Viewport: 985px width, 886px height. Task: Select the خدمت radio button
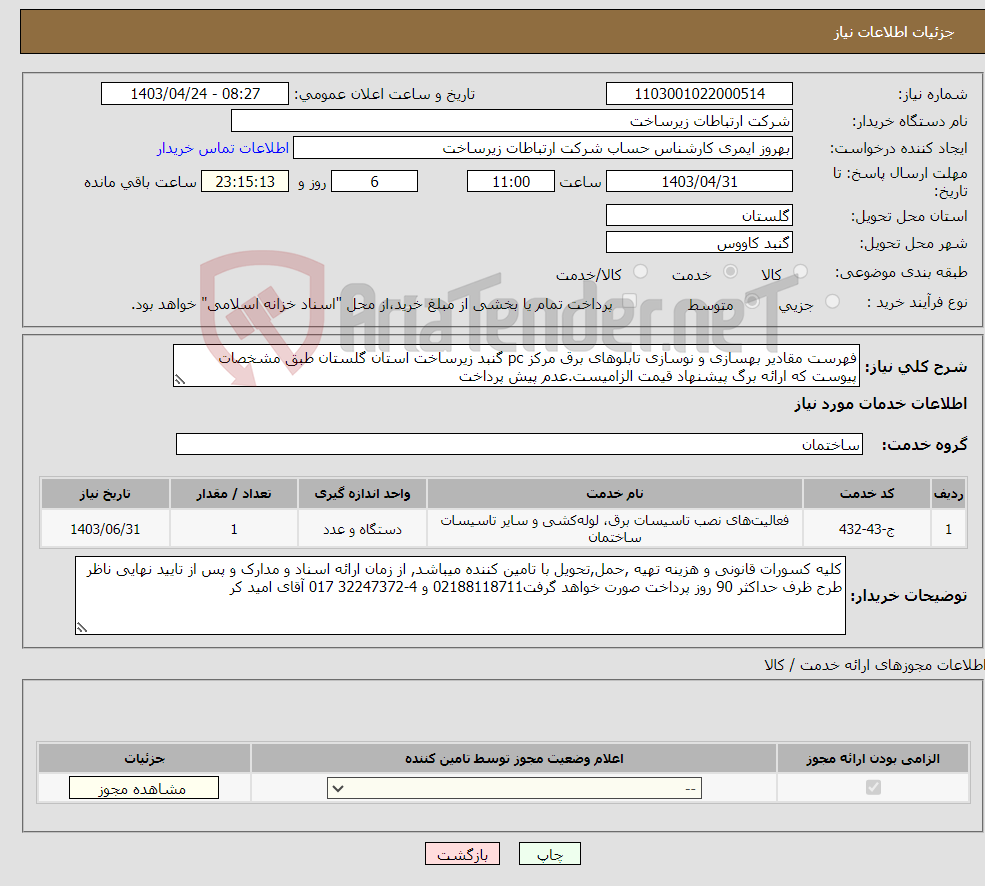[730, 271]
